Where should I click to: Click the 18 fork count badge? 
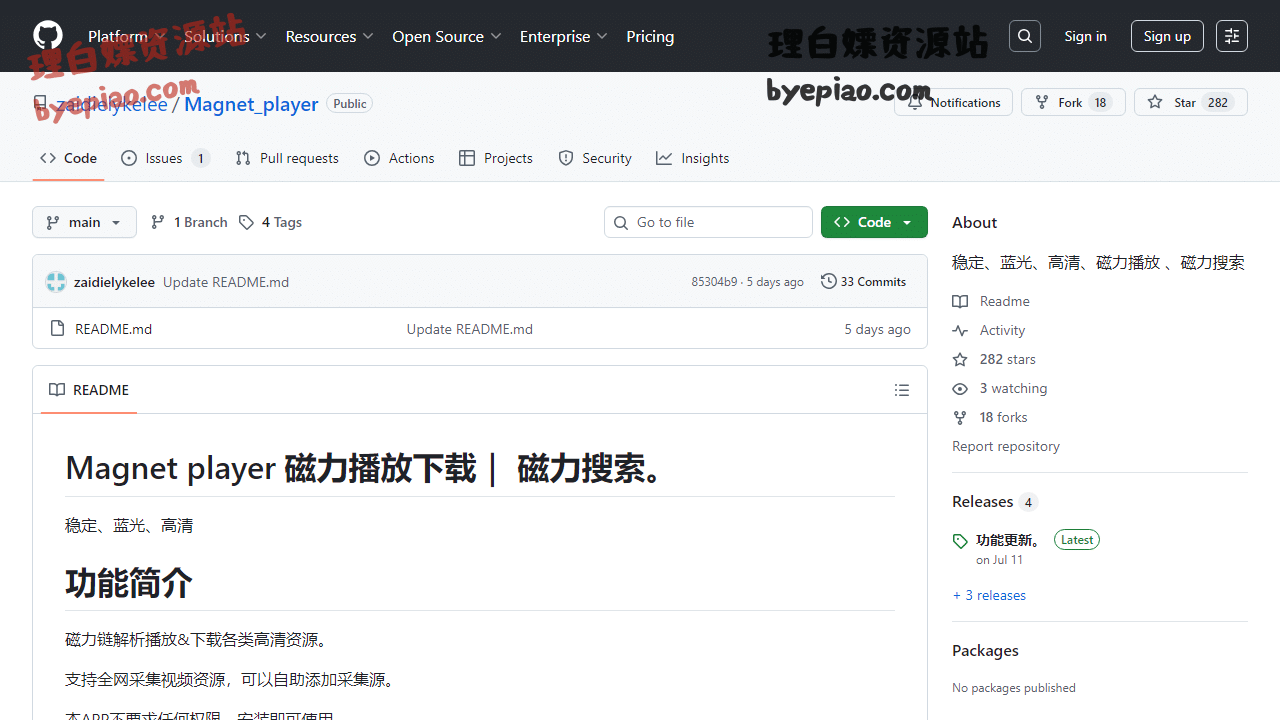coord(1100,102)
